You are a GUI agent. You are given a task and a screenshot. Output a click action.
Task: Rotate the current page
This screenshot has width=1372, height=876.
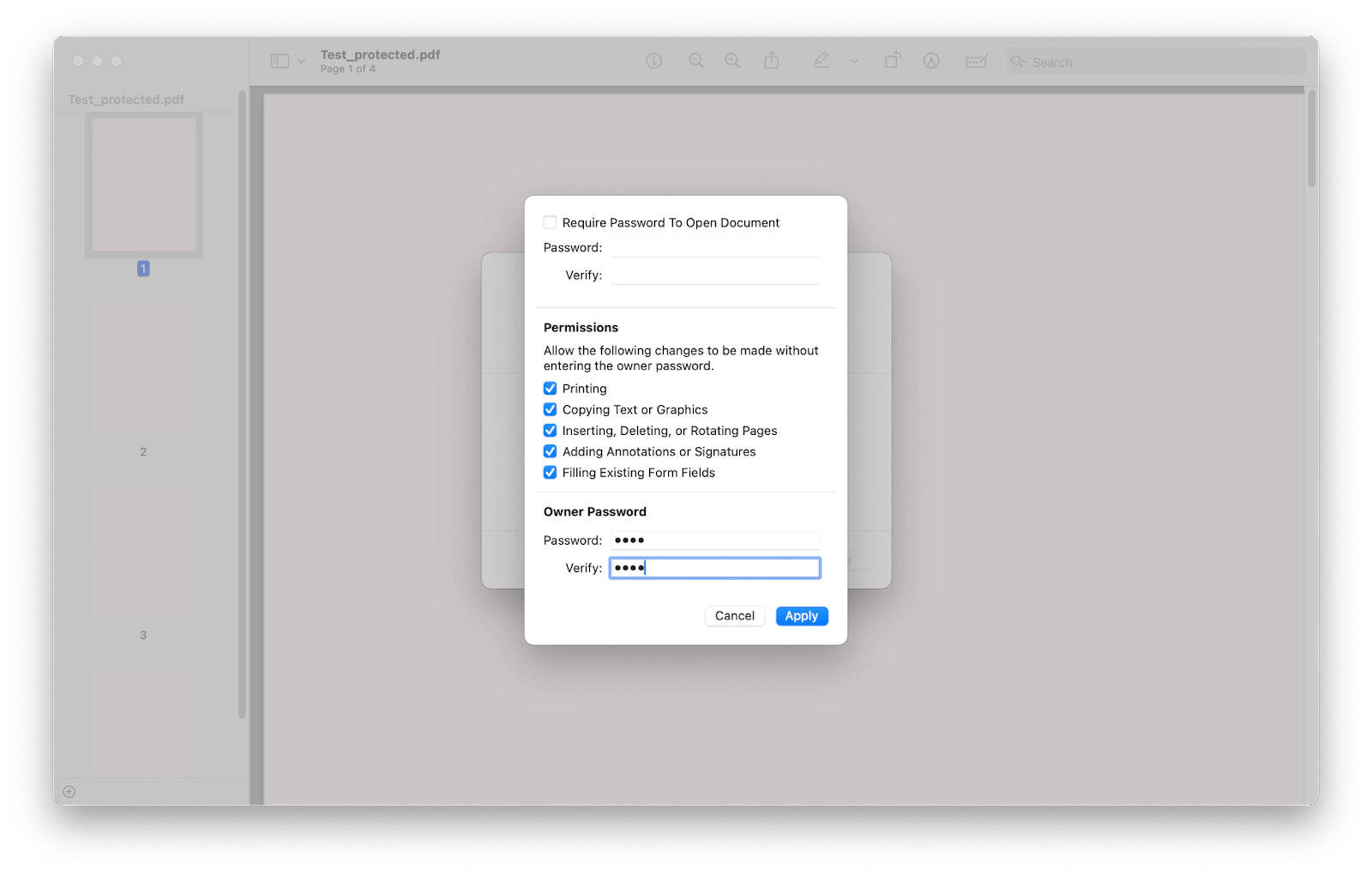(x=892, y=60)
